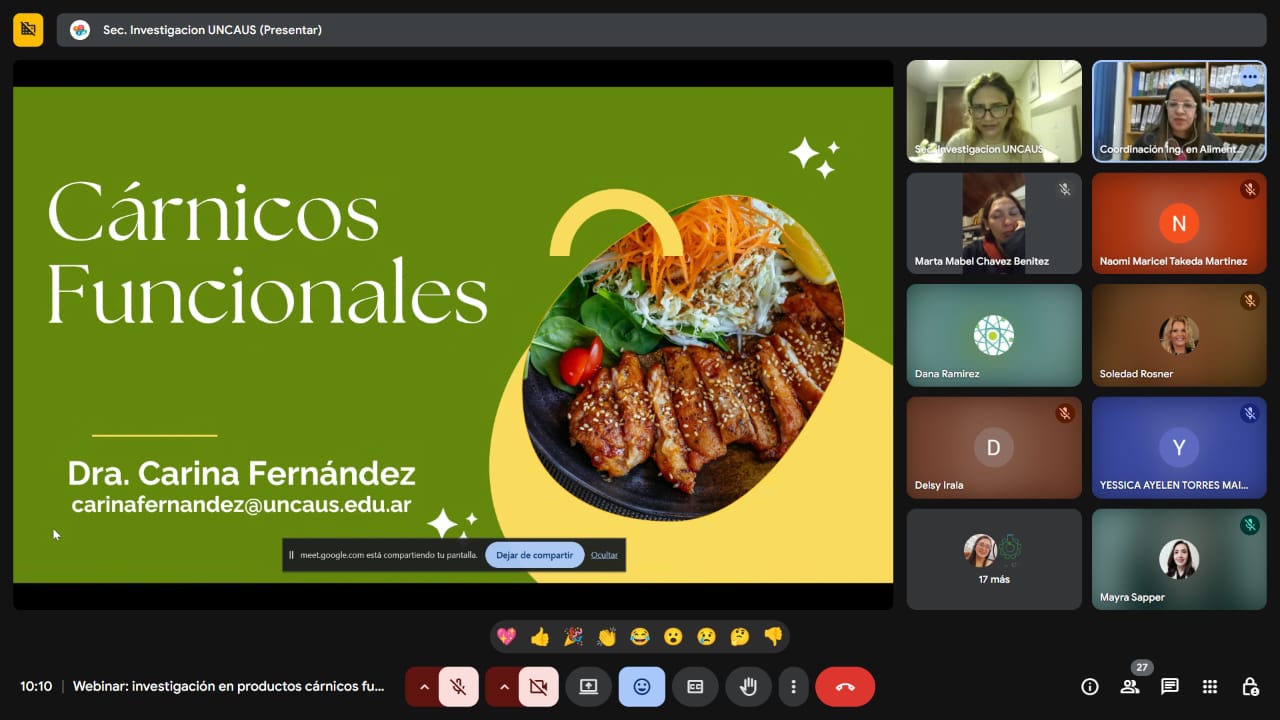Select Soledad Rosner participant tile

[1179, 335]
